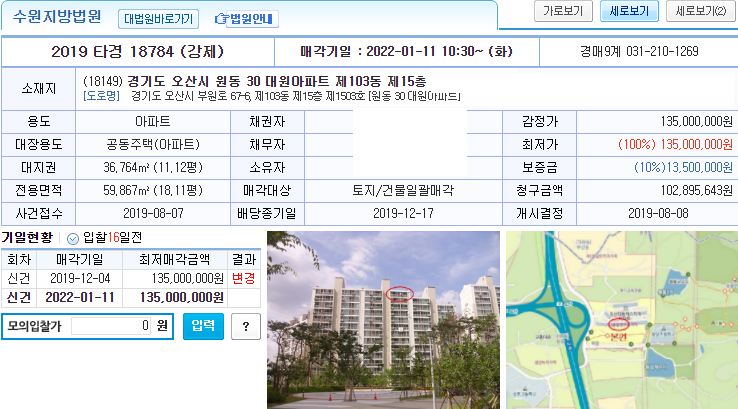Click the red 변경 result in 2019-12-04 row
This screenshot has height=409, width=738.
(243, 279)
